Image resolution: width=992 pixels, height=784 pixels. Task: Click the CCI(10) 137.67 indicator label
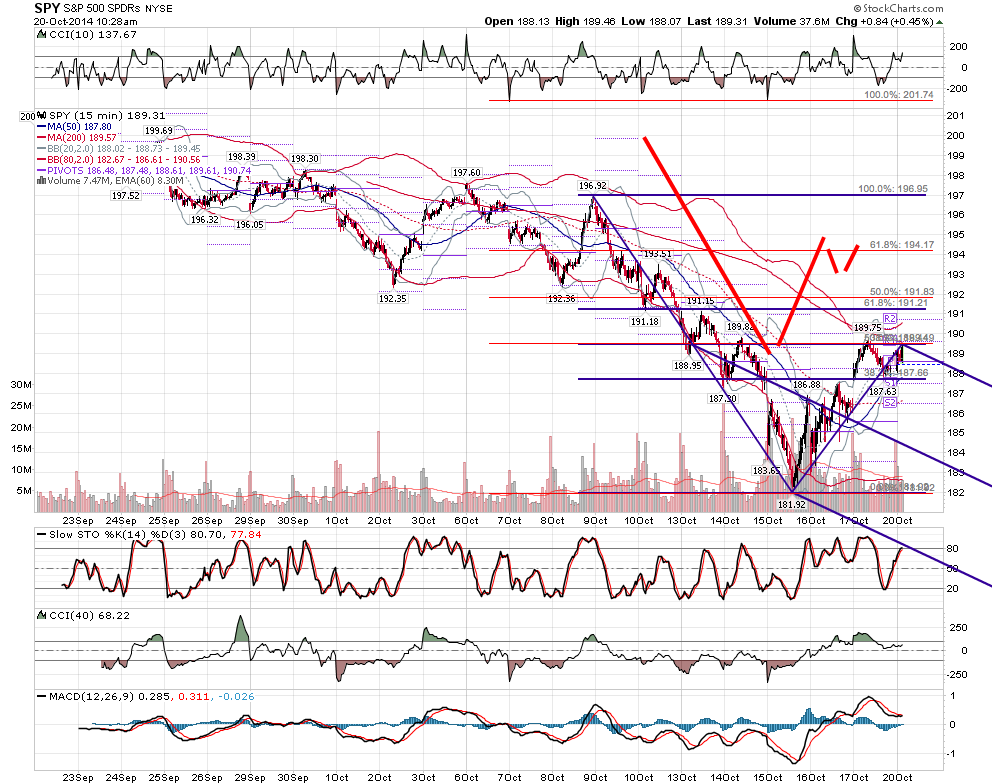(x=92, y=35)
